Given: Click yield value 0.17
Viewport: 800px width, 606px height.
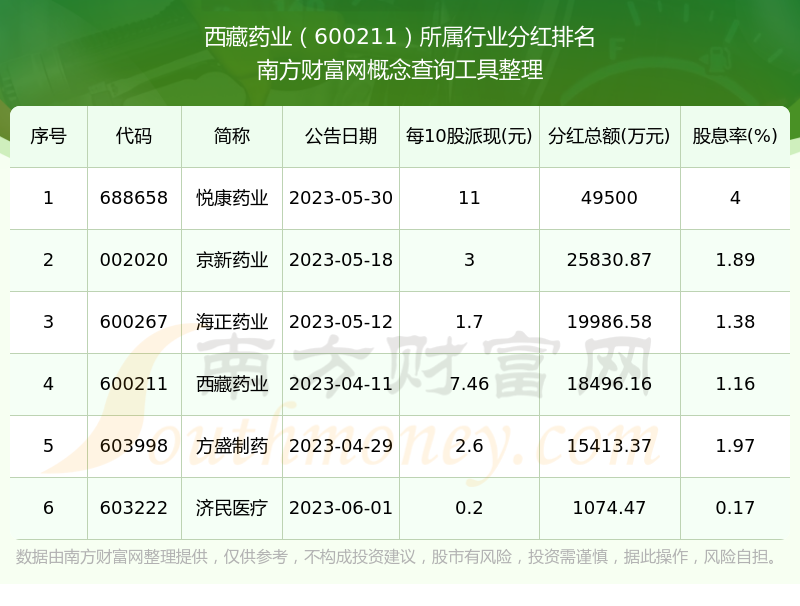Looking at the screenshot, I should point(735,508).
